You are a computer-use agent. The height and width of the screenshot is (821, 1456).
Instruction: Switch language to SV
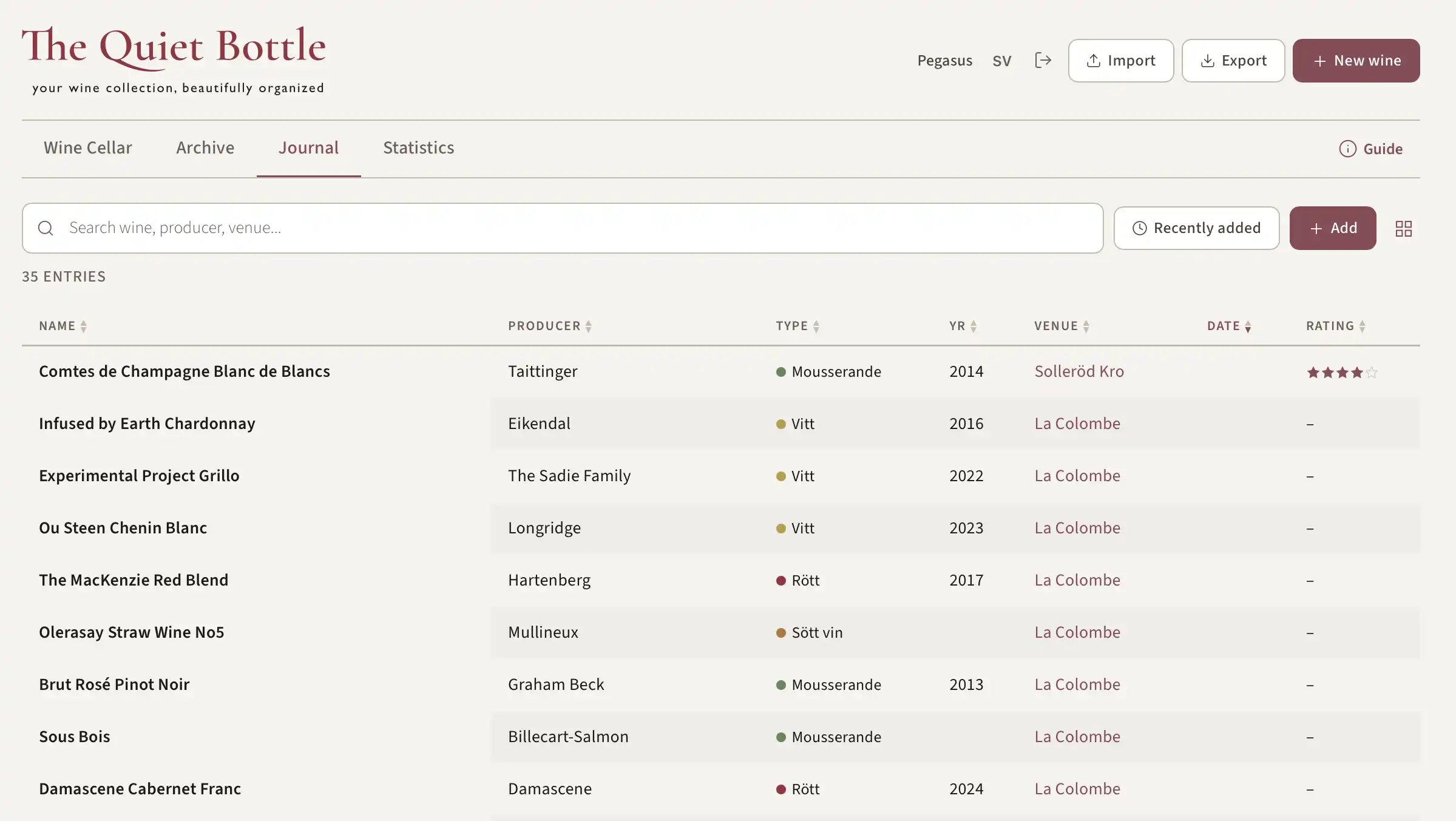point(1002,61)
